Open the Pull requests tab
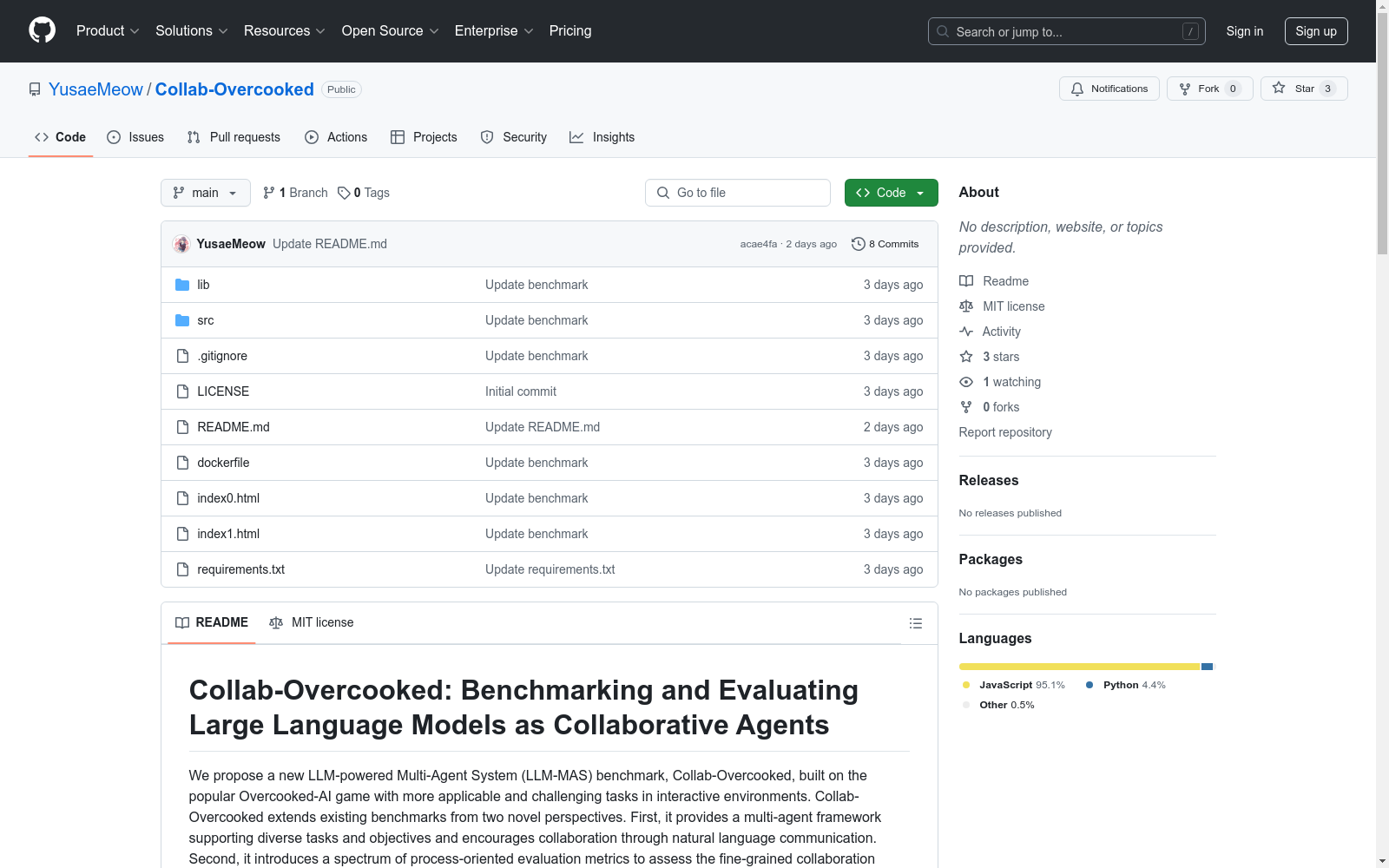The width and height of the screenshot is (1389, 868). point(234,137)
